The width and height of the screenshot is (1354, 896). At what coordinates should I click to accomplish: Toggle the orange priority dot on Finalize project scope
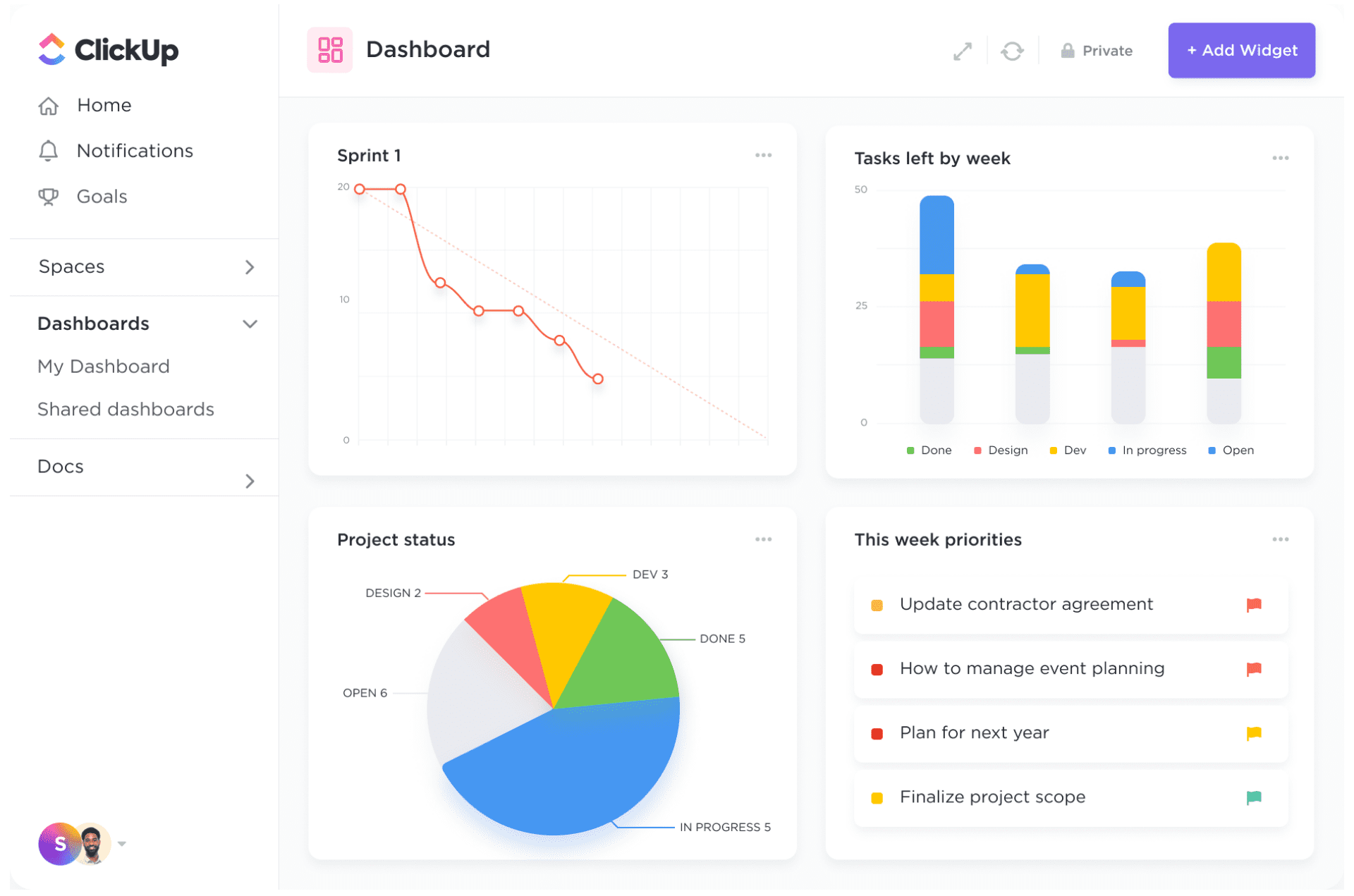click(877, 797)
